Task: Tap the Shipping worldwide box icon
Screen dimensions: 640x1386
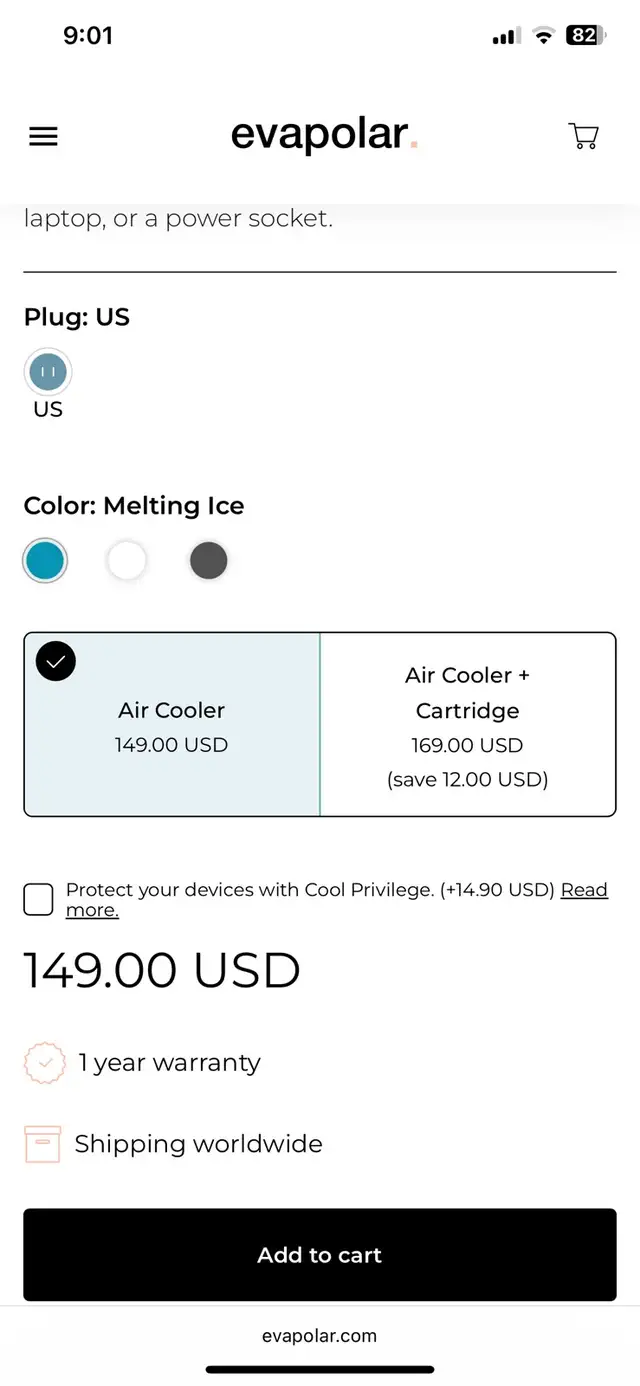Action: tap(43, 1144)
